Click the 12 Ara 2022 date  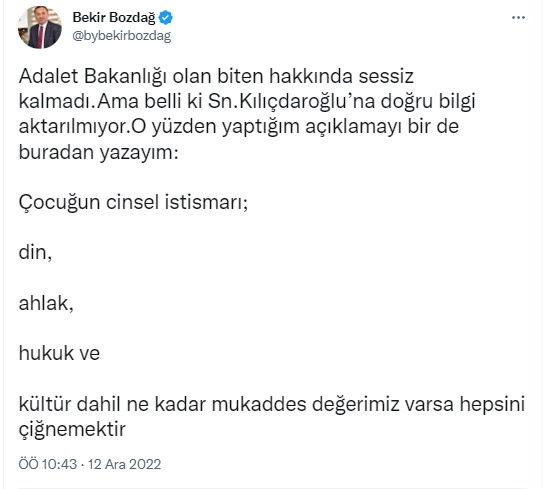pos(124,464)
